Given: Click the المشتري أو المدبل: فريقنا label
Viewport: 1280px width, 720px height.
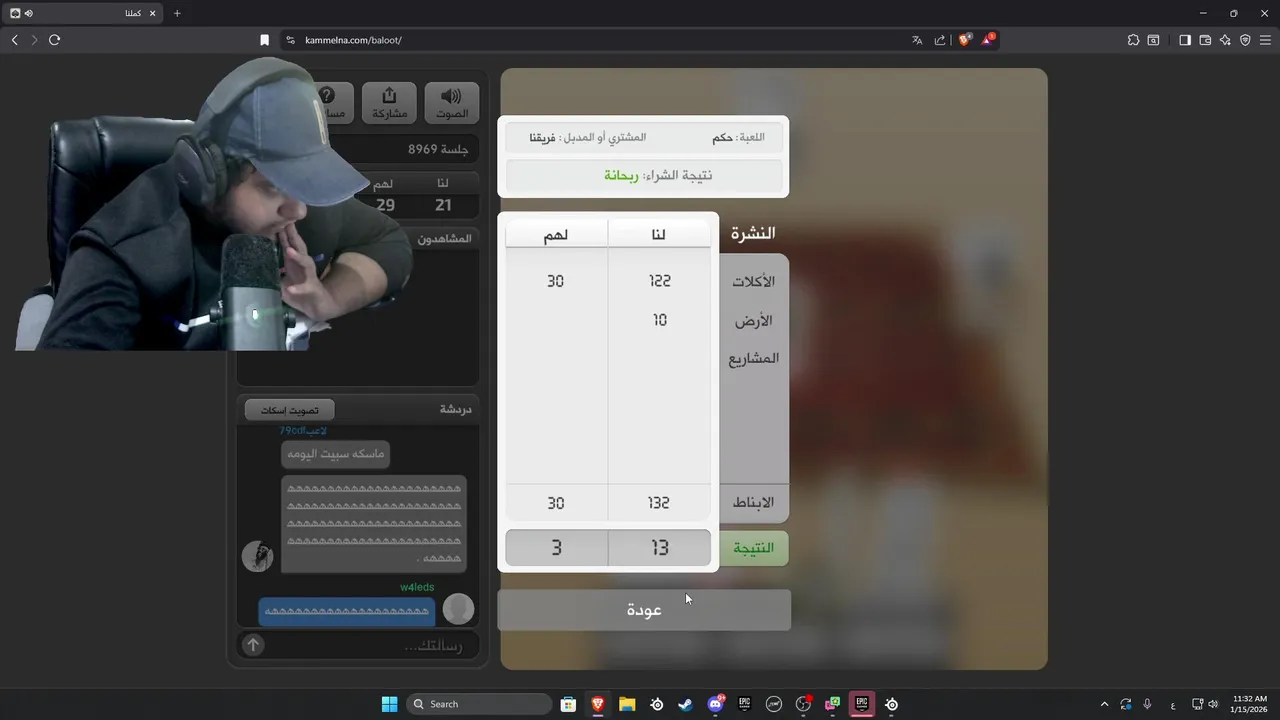Looking at the screenshot, I should click(588, 137).
